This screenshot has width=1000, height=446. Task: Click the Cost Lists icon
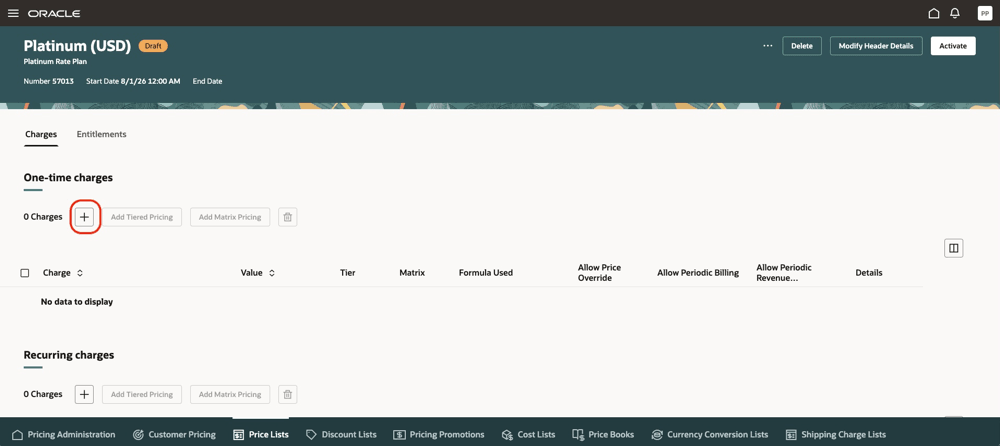coord(507,435)
